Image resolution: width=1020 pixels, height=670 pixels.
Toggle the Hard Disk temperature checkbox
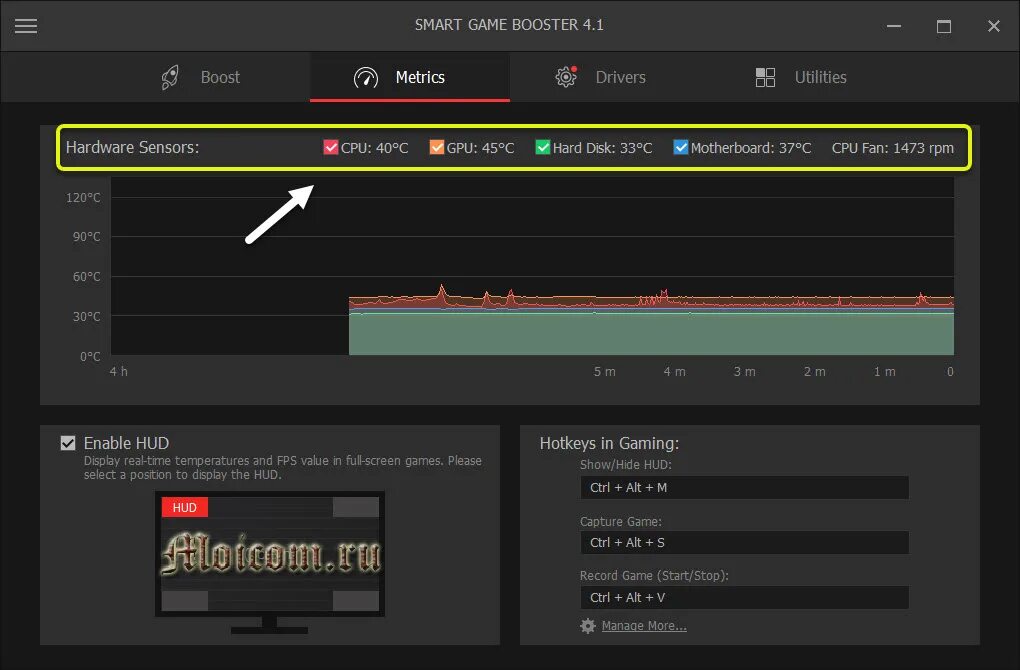click(543, 147)
